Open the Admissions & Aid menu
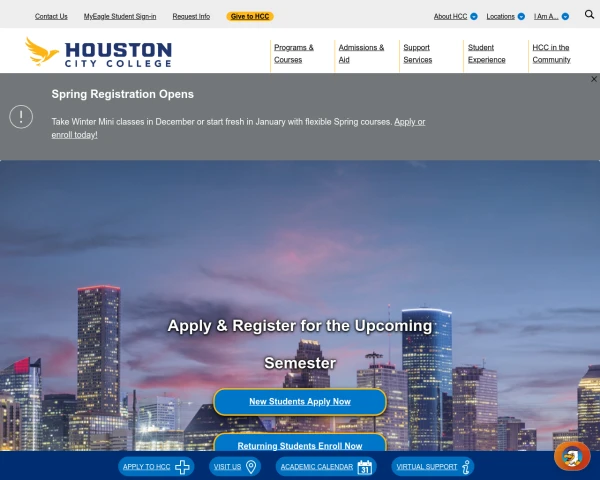Screen dimensions: 600x480 point(360,53)
